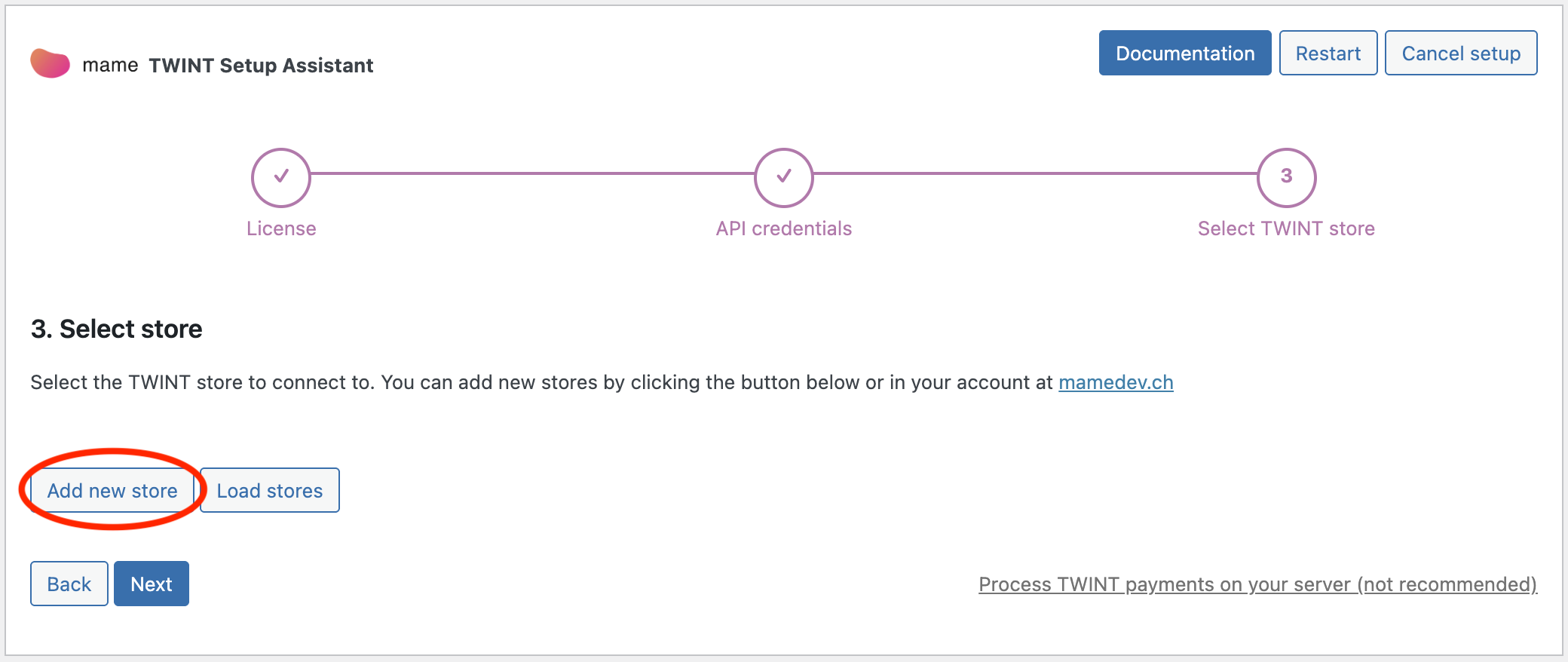Click the Add new store button

(x=112, y=491)
